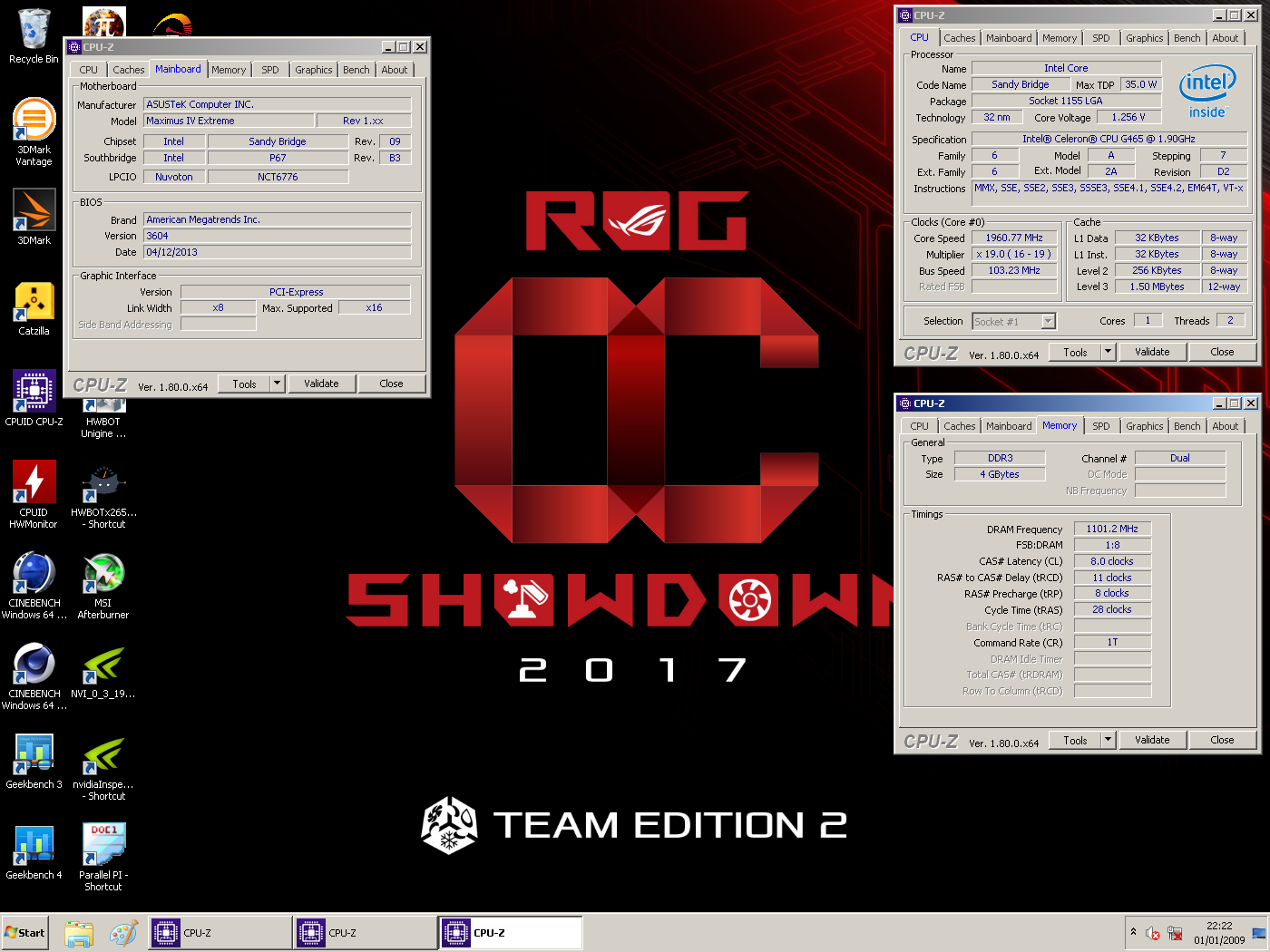Click the Intel inside logo
The width and height of the screenshot is (1270, 952).
point(1207,91)
